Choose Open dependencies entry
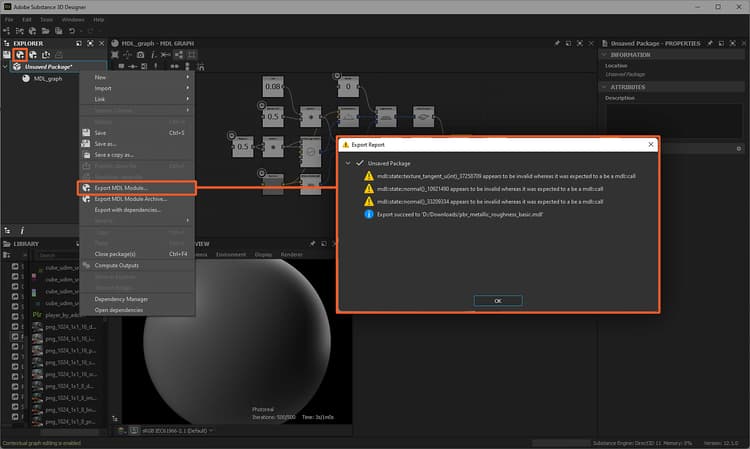 coord(137,310)
